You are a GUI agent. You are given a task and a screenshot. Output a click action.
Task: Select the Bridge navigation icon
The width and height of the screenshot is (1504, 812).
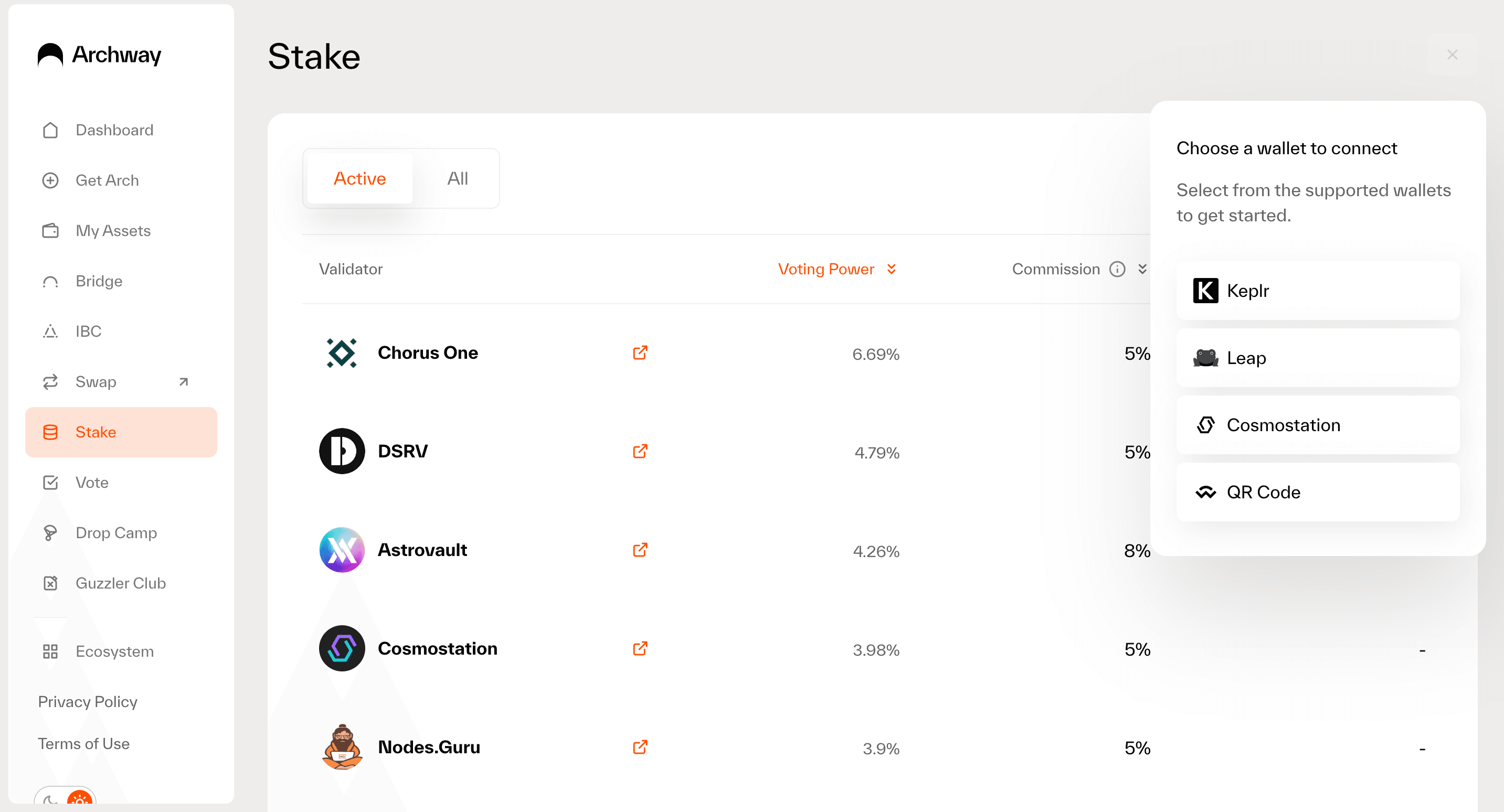tap(50, 281)
